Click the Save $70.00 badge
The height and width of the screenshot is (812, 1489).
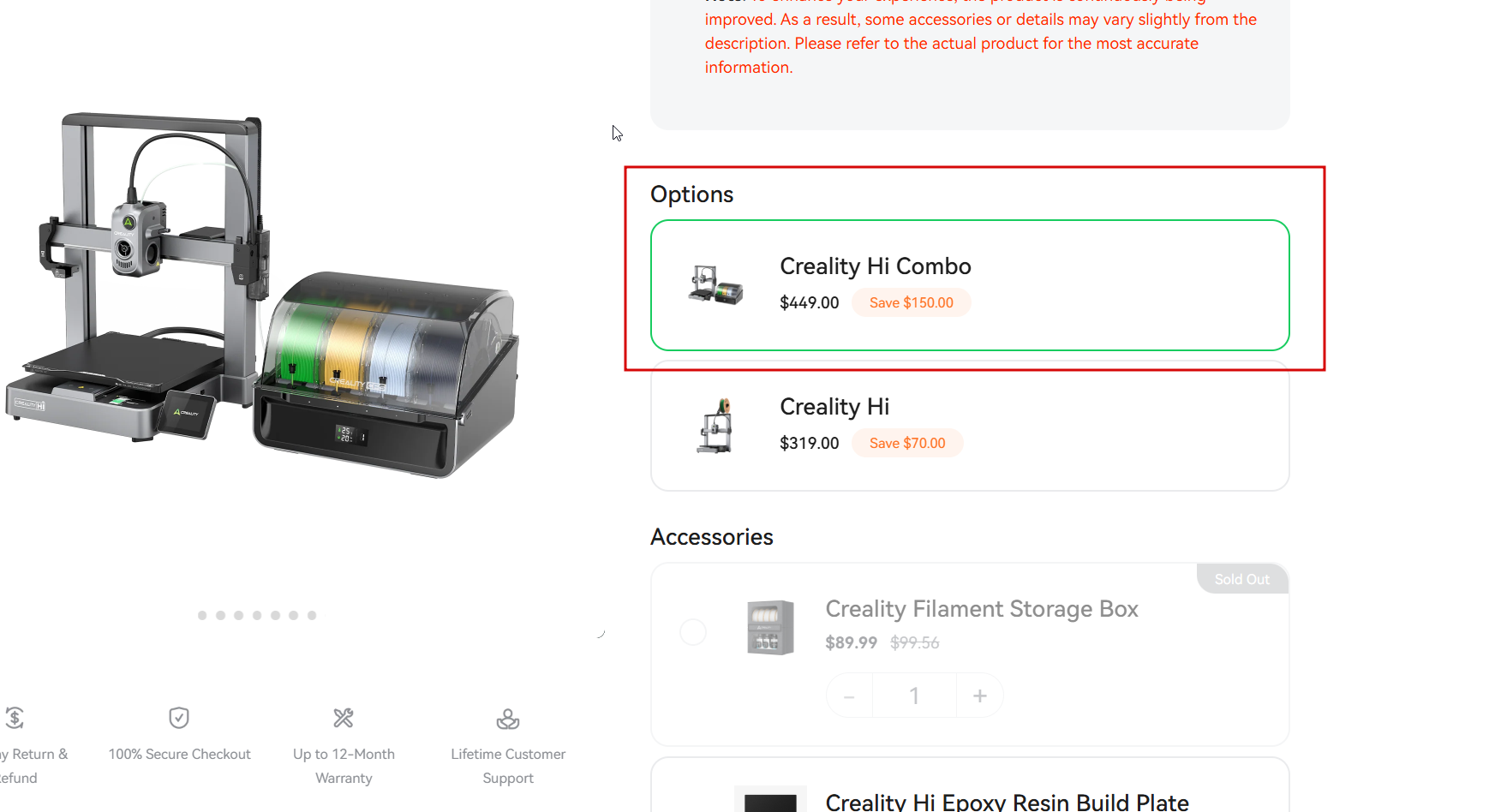tap(907, 443)
